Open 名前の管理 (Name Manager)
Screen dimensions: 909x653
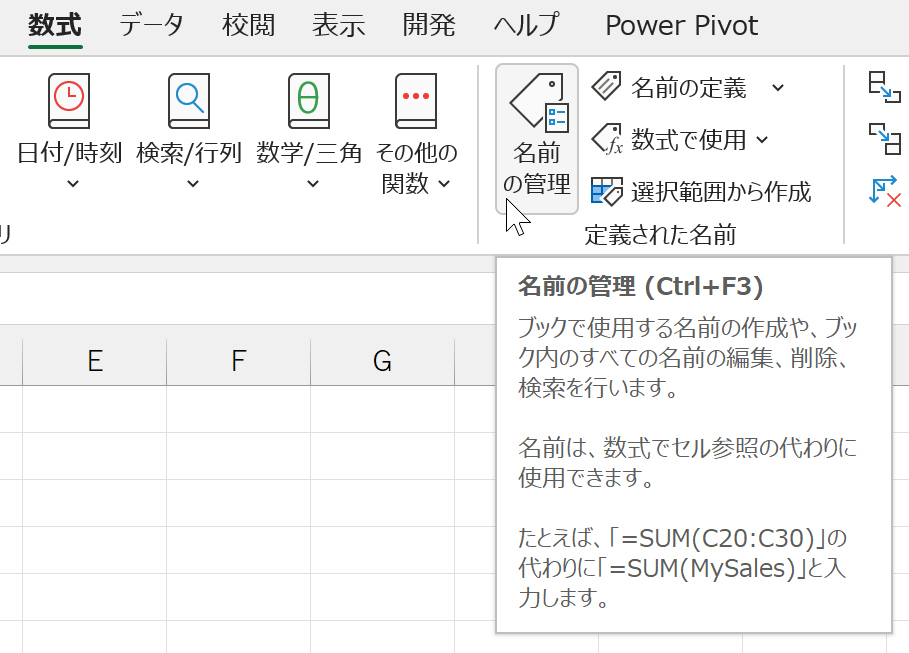pyautogui.click(x=537, y=139)
